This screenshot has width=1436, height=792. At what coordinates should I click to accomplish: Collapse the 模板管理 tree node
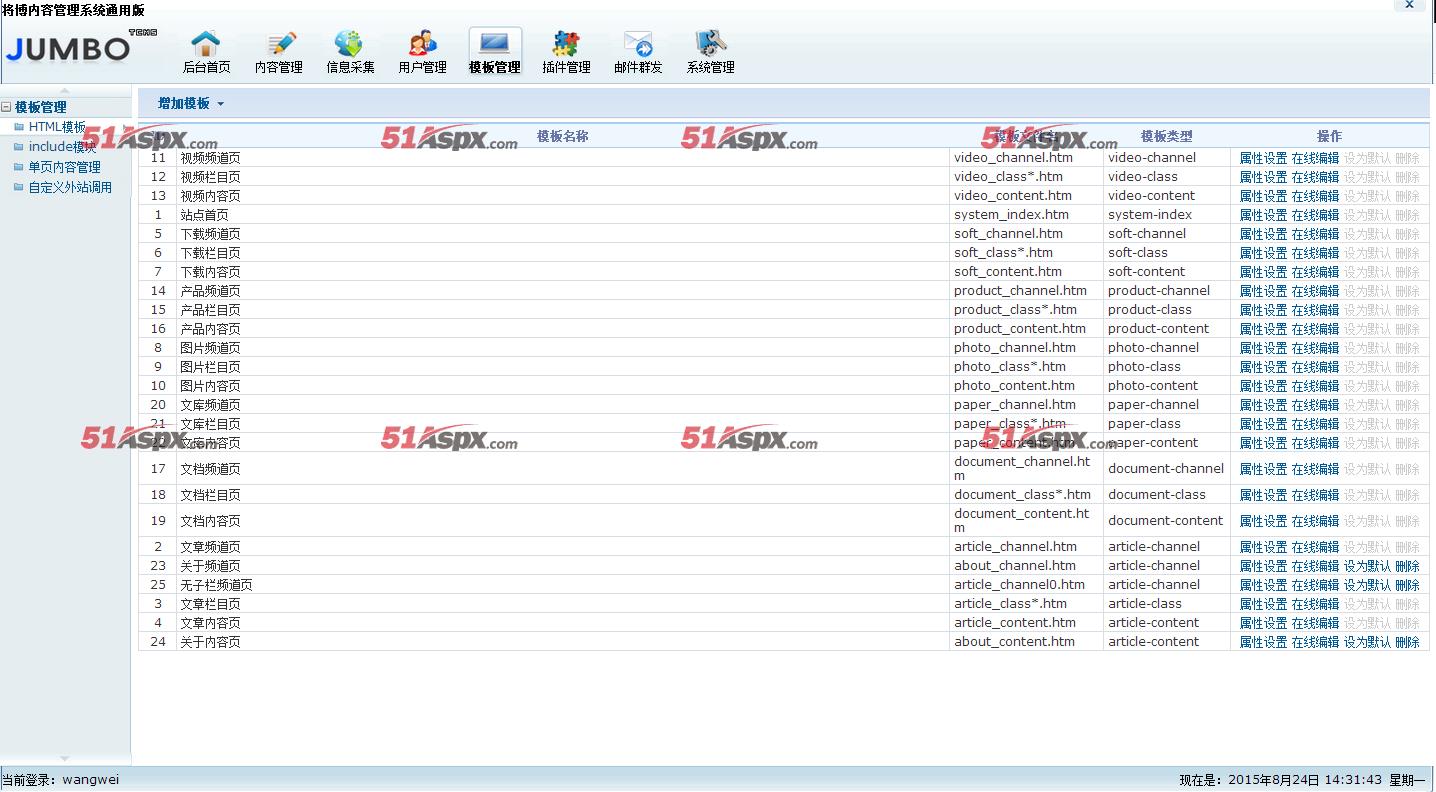pyautogui.click(x=6, y=107)
